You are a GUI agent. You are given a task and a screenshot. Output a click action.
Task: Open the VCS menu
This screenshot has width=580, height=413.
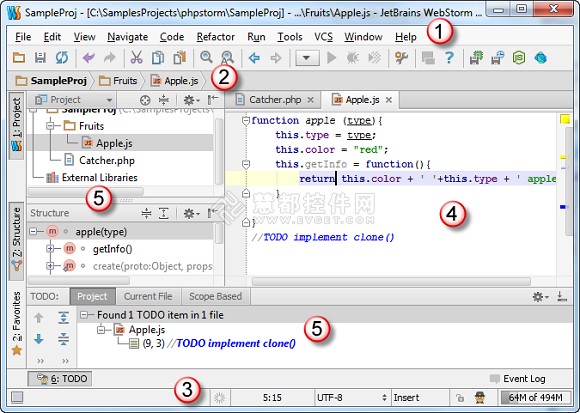coord(323,37)
